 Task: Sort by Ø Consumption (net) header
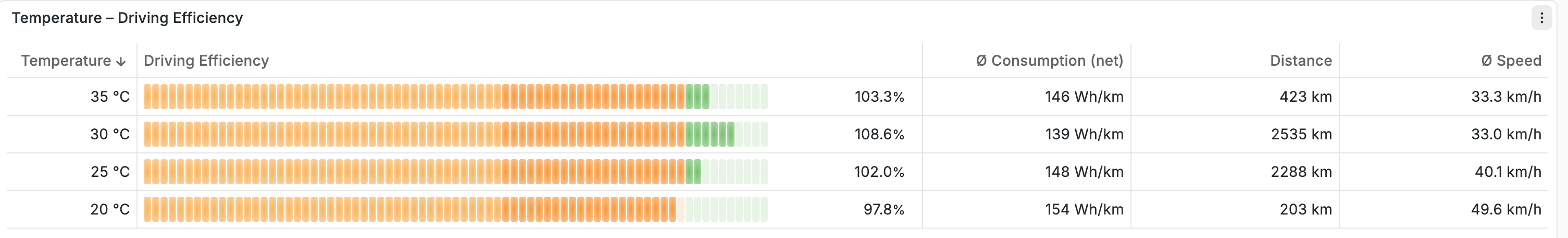coord(1049,61)
